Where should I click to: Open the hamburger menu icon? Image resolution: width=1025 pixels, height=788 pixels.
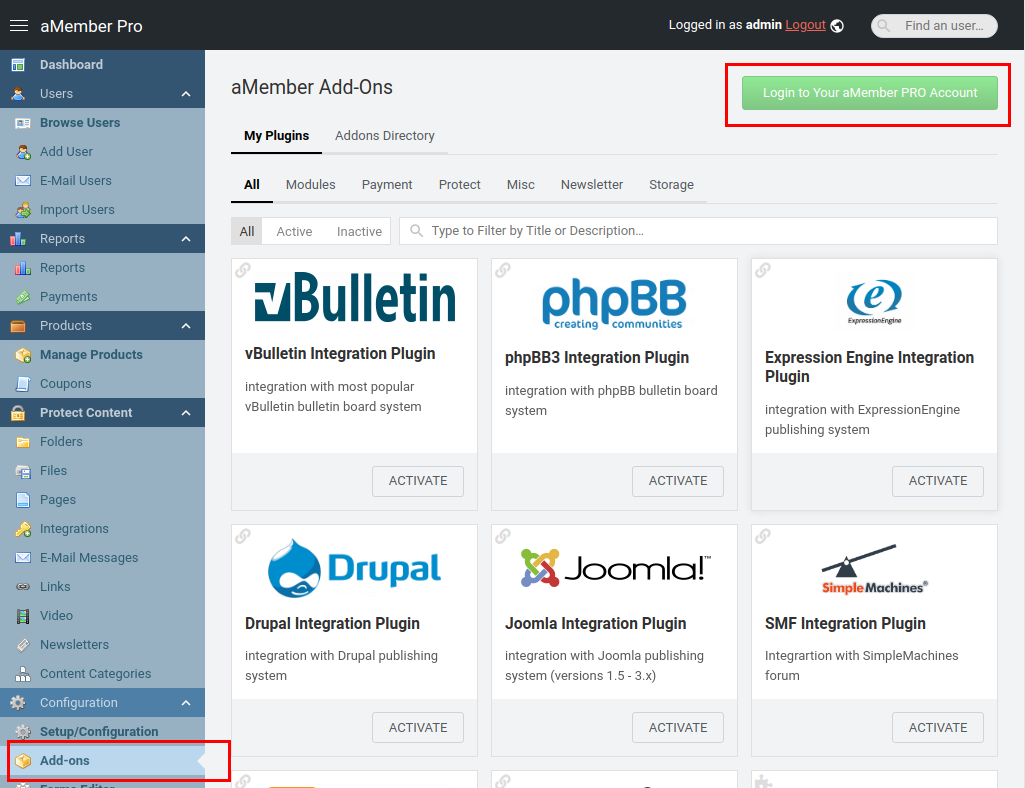coord(19,26)
